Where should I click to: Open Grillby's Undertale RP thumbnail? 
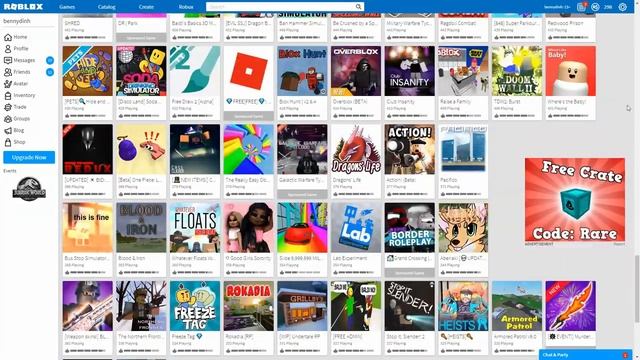302,306
